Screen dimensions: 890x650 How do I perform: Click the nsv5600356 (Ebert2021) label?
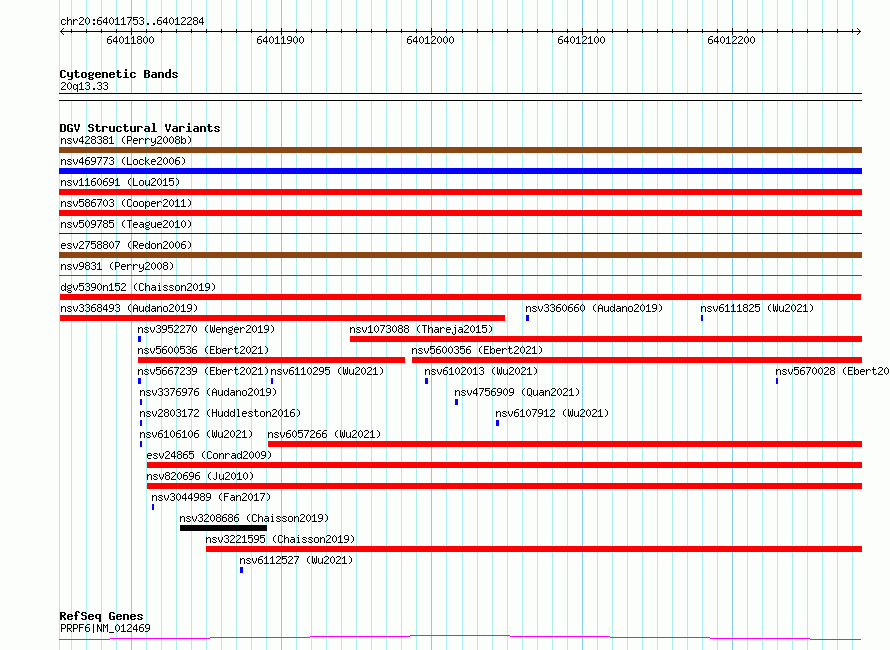(x=477, y=350)
